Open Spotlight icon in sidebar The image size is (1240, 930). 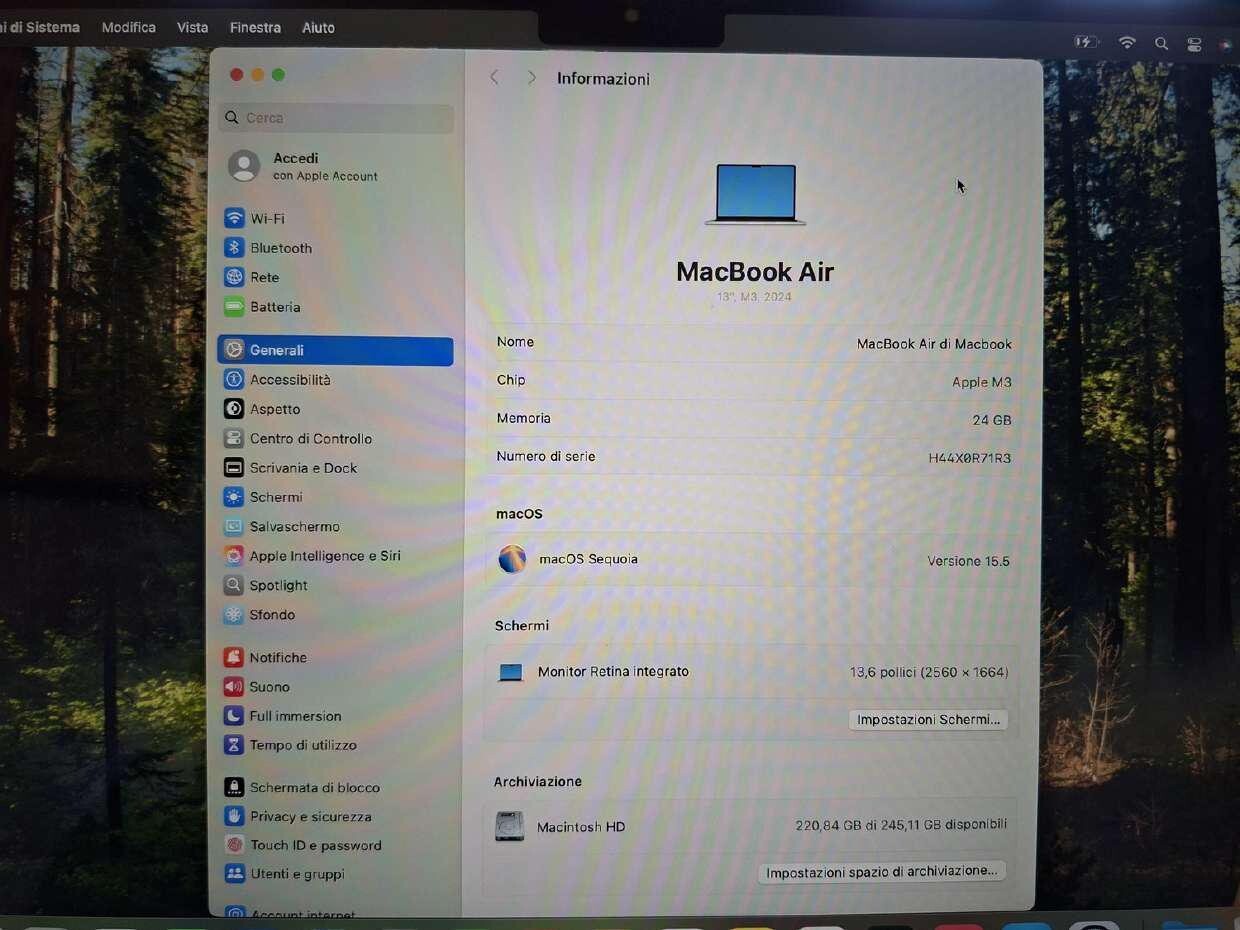(x=234, y=585)
